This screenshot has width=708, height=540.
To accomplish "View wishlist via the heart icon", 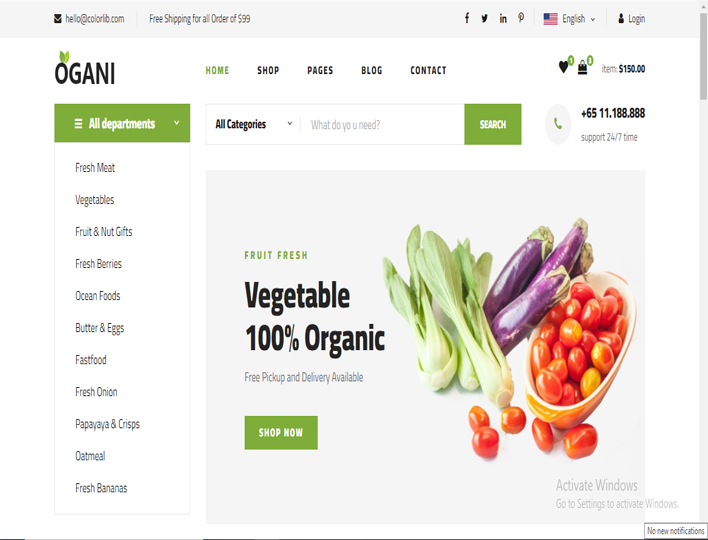I will [563, 67].
